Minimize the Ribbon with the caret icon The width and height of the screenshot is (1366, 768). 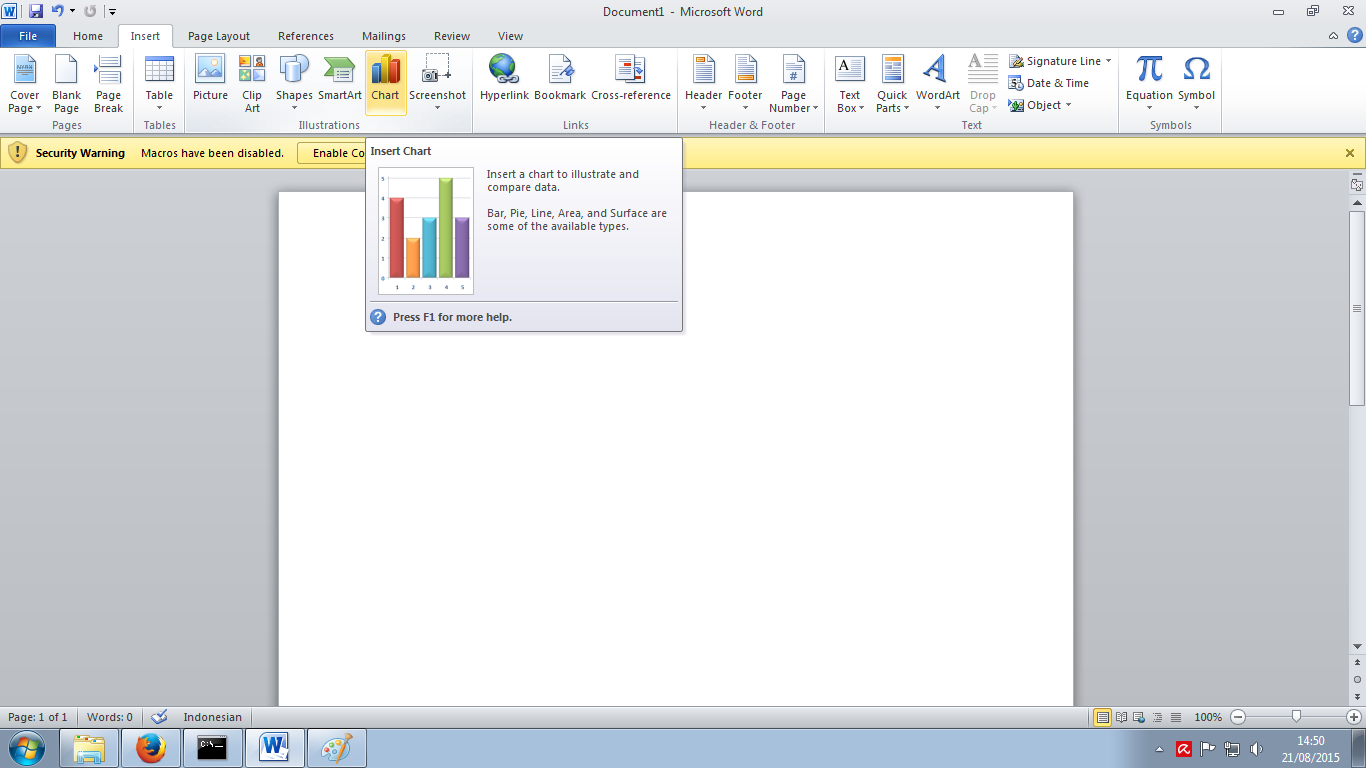pyautogui.click(x=1334, y=36)
